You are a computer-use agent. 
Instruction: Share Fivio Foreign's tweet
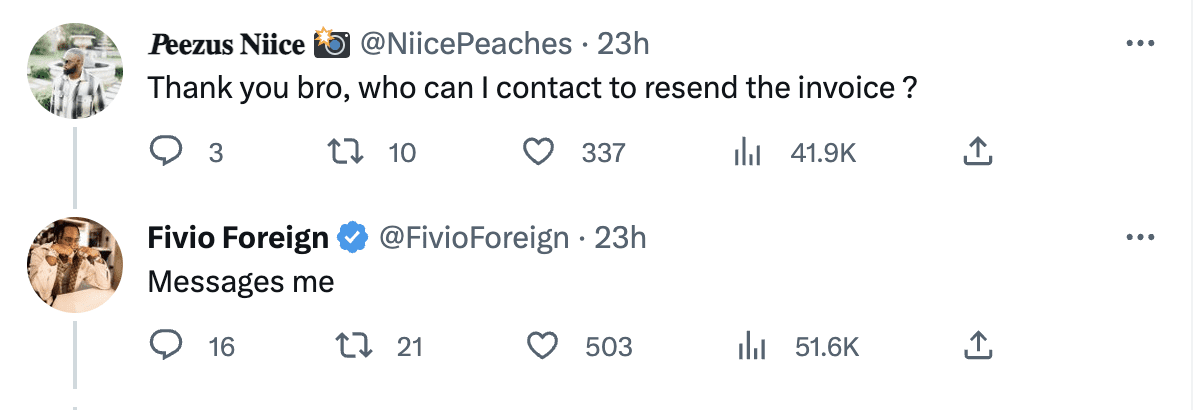click(977, 347)
